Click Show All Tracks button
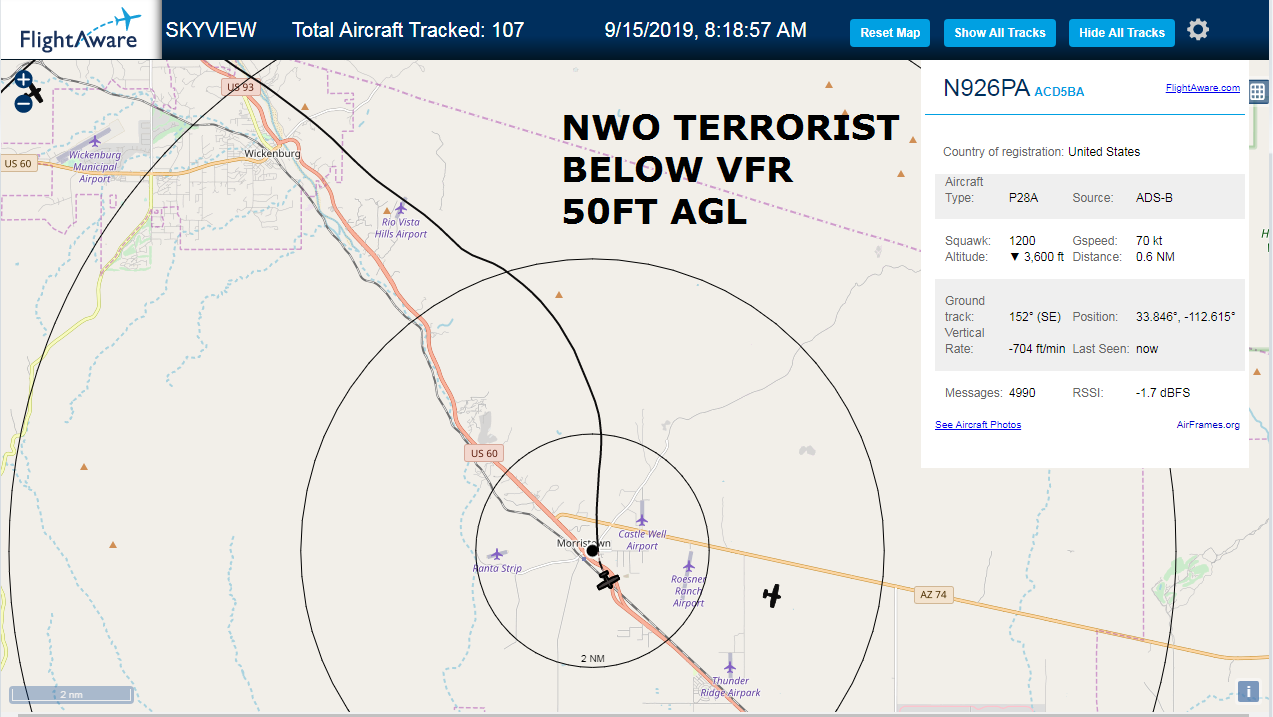The width and height of the screenshot is (1273, 717). [1000, 33]
